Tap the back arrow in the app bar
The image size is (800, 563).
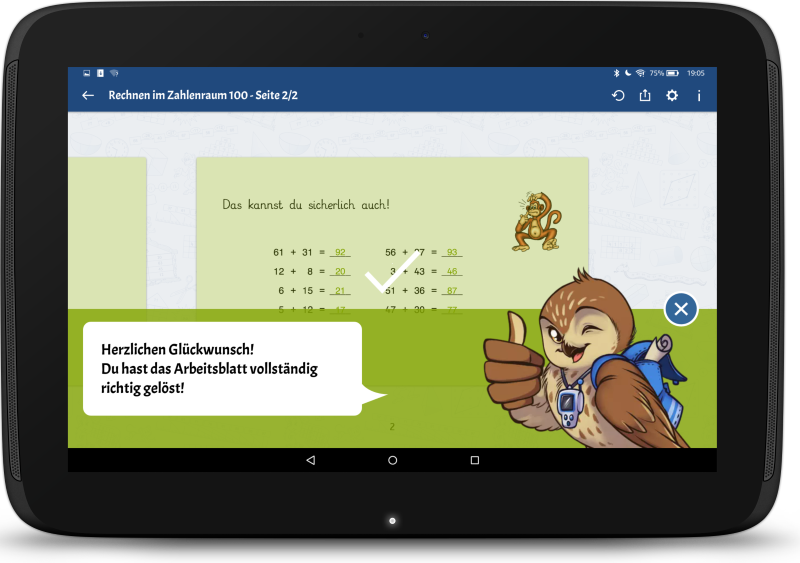pos(88,95)
